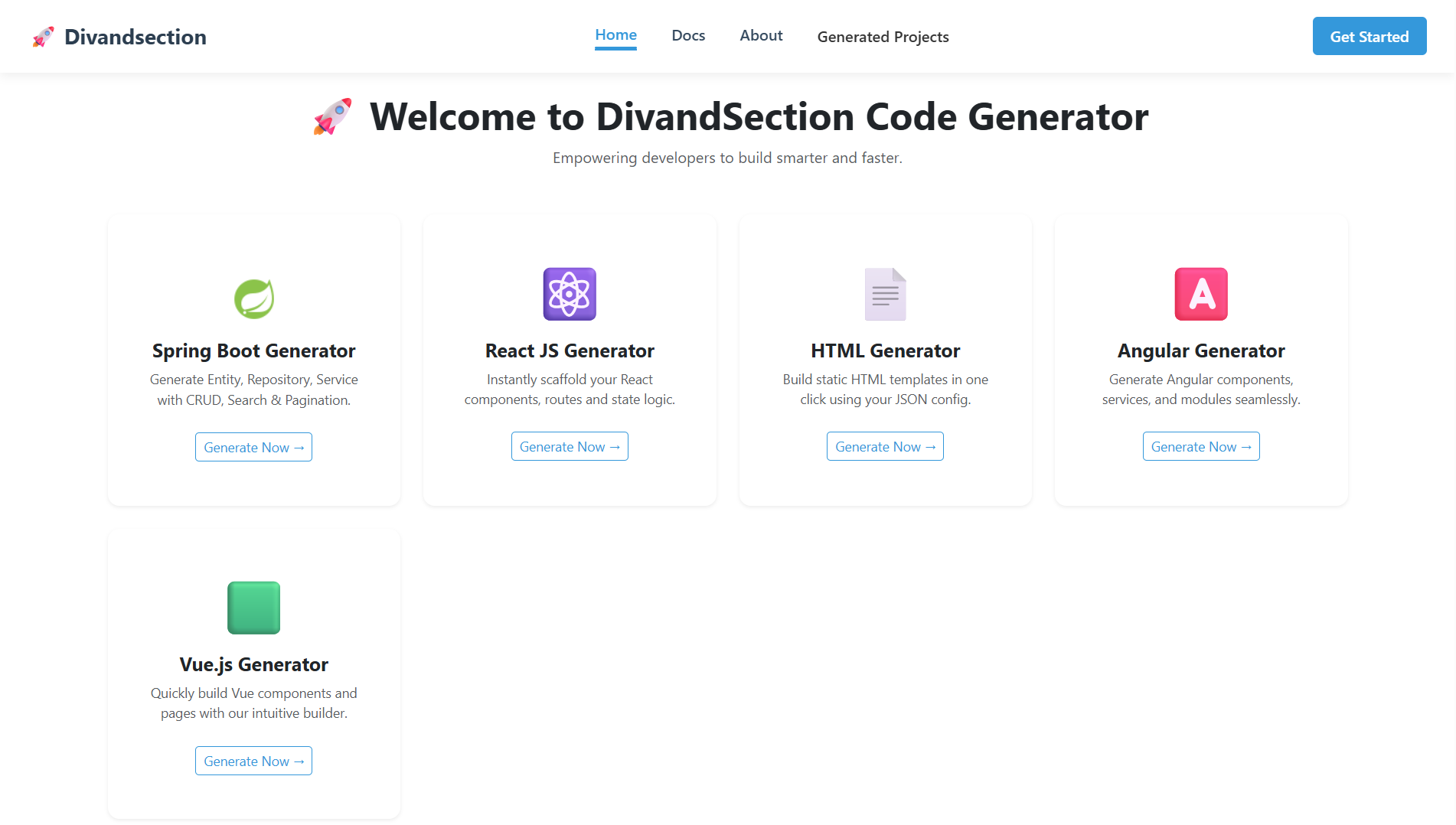
Task: Click the purple React atom icon
Action: (570, 294)
